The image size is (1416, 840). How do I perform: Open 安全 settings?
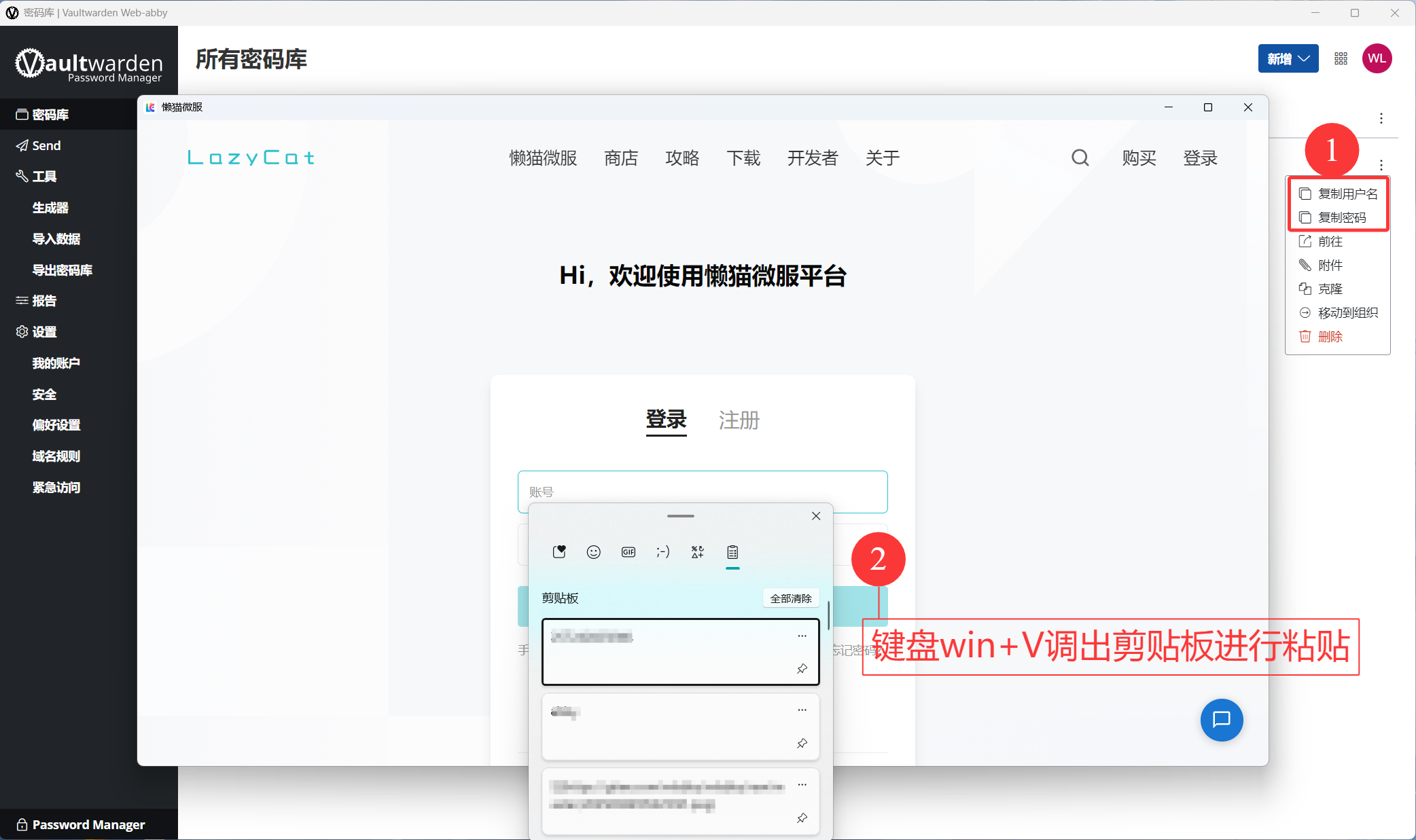44,395
